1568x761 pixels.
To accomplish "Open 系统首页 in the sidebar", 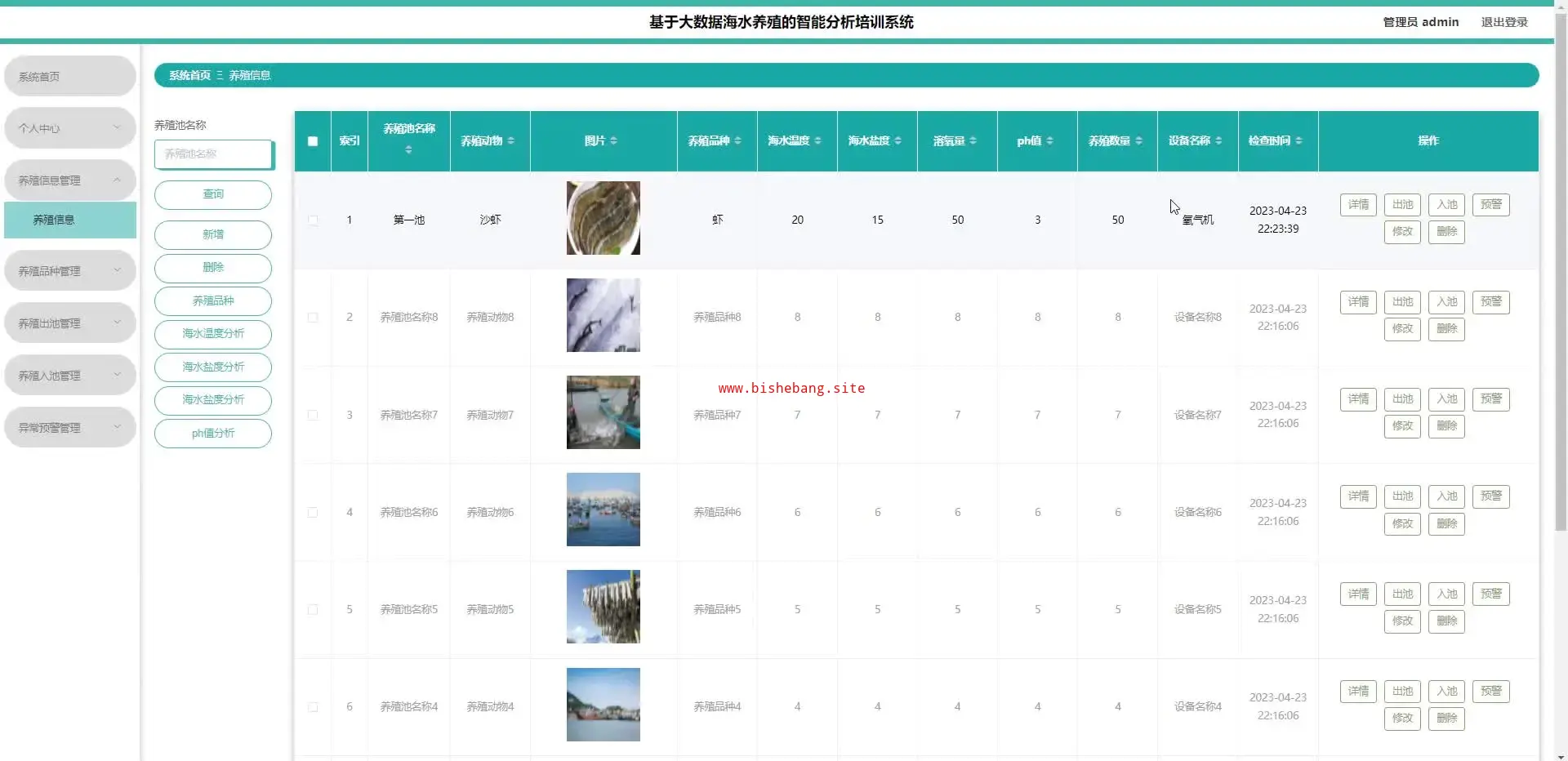I will pyautogui.click(x=69, y=77).
